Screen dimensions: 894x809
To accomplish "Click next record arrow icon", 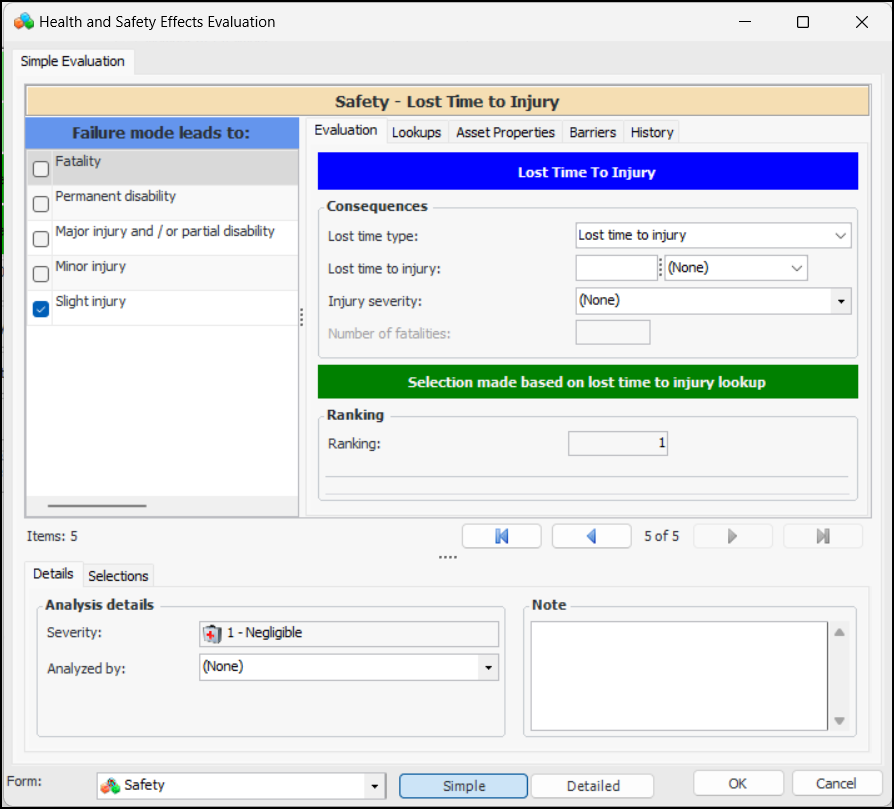I will coord(732,536).
